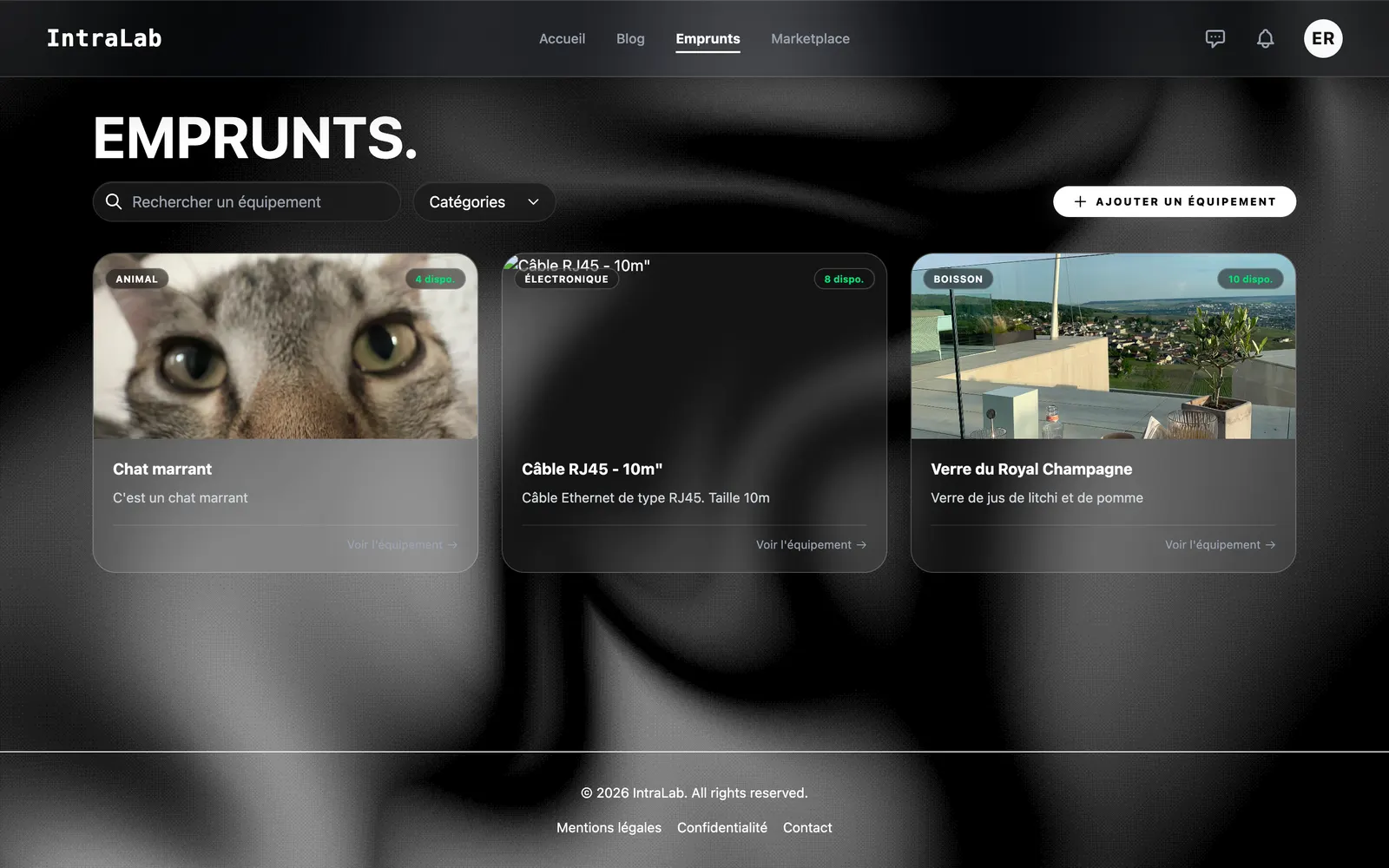Click the ÉLECTRONIQUE category badge
Image resolution: width=1389 pixels, height=868 pixels.
pos(567,279)
